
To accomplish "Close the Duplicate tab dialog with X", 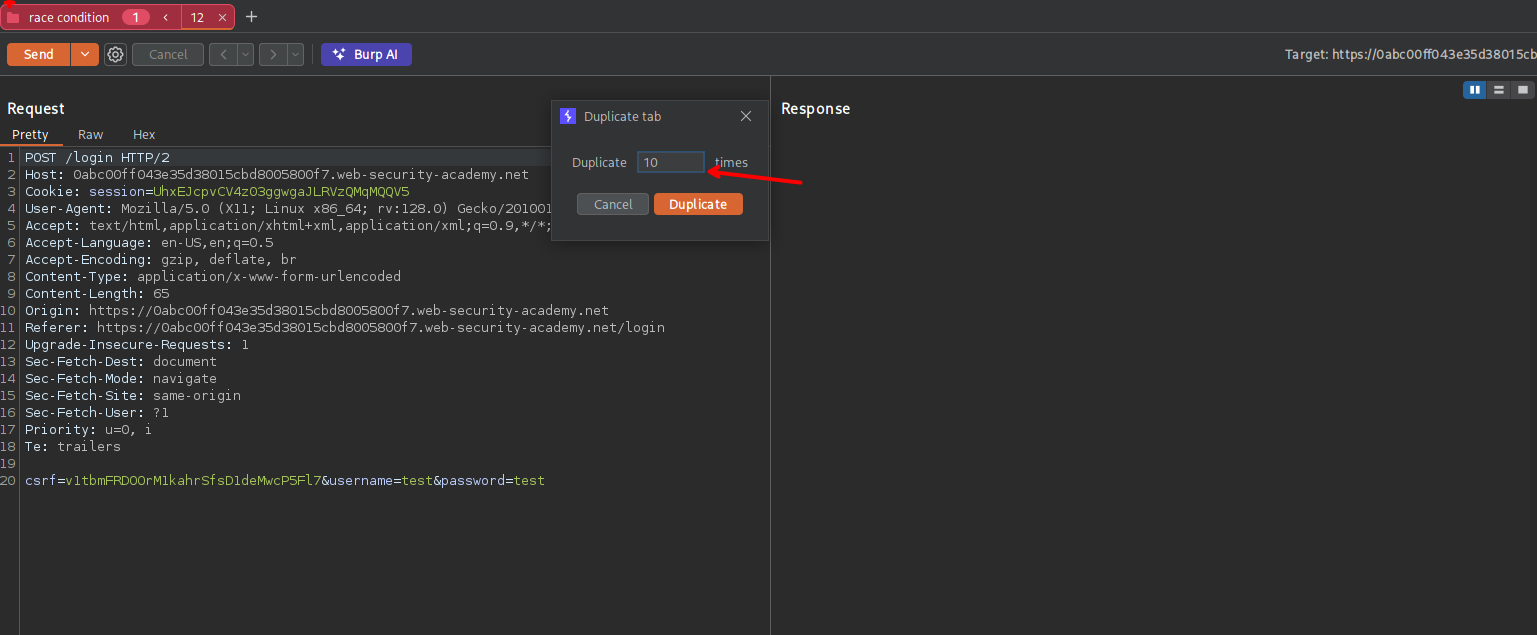I will click(x=746, y=117).
